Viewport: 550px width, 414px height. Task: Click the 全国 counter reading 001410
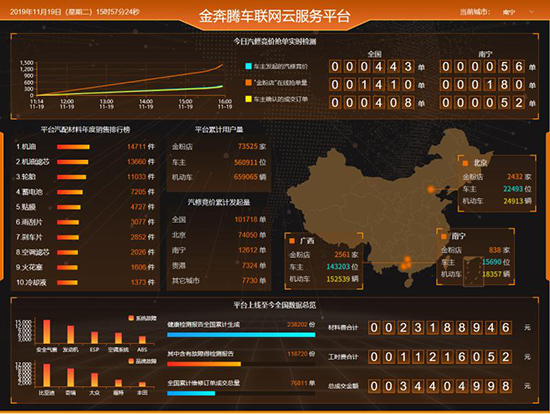[371, 84]
